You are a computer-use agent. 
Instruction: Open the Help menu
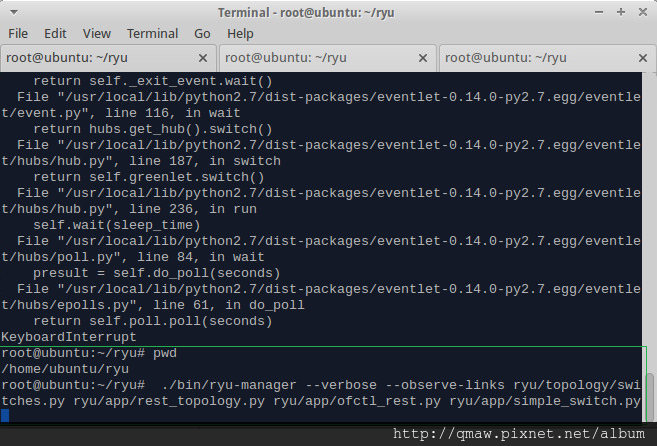coord(241,33)
